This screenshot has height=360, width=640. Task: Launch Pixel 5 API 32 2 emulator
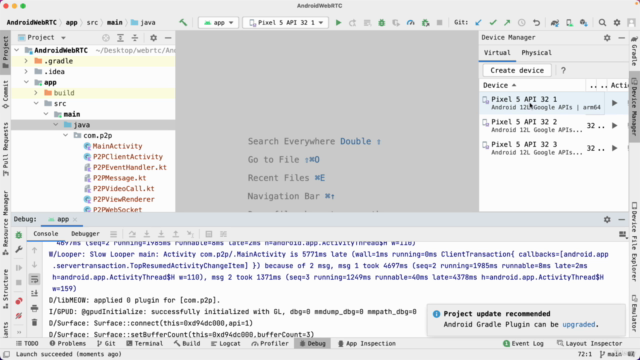point(614,125)
